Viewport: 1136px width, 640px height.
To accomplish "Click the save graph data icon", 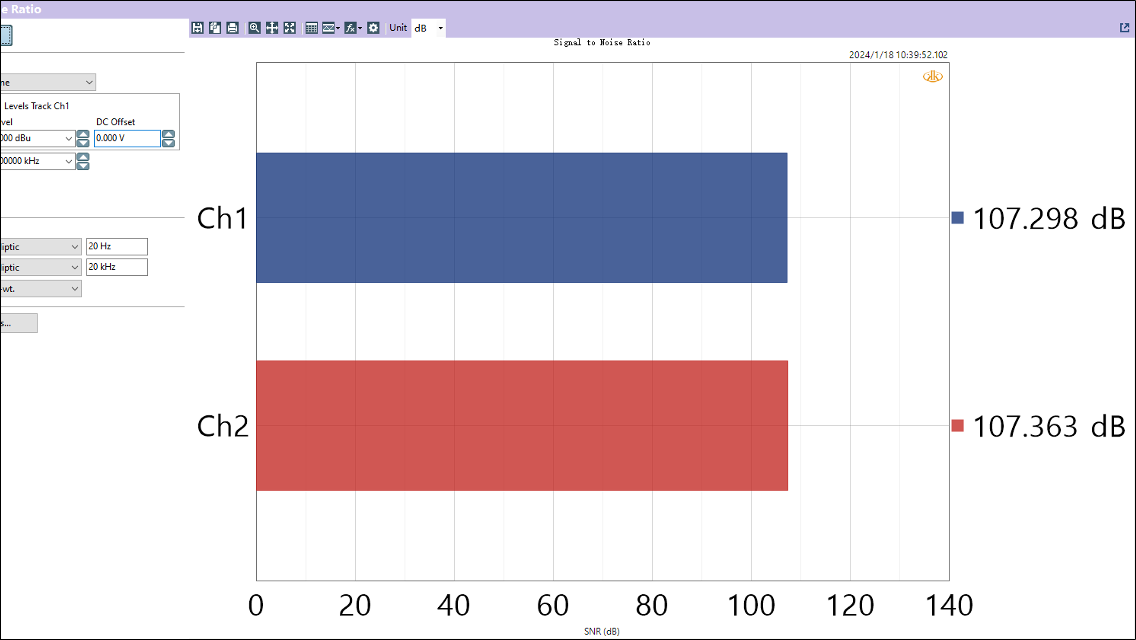I will (198, 28).
